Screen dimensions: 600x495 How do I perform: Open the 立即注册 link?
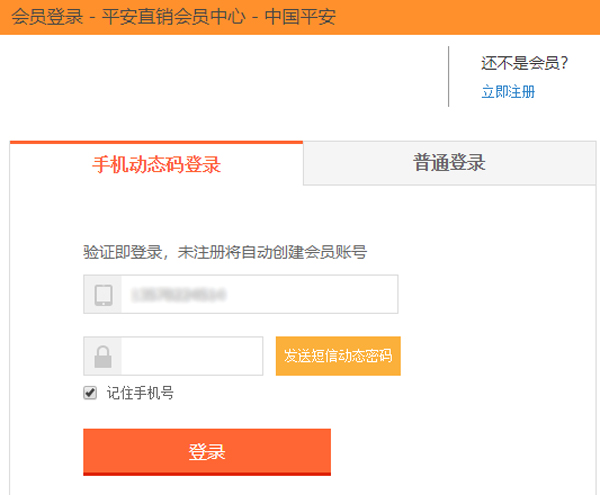508,92
